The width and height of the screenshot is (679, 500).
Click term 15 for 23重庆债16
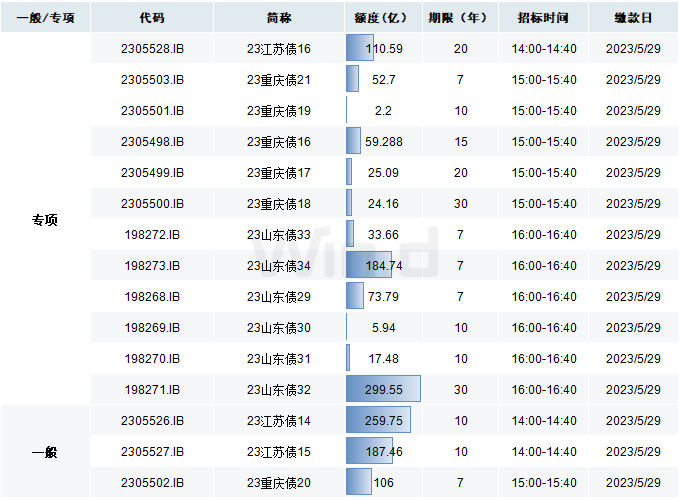pyautogui.click(x=461, y=142)
